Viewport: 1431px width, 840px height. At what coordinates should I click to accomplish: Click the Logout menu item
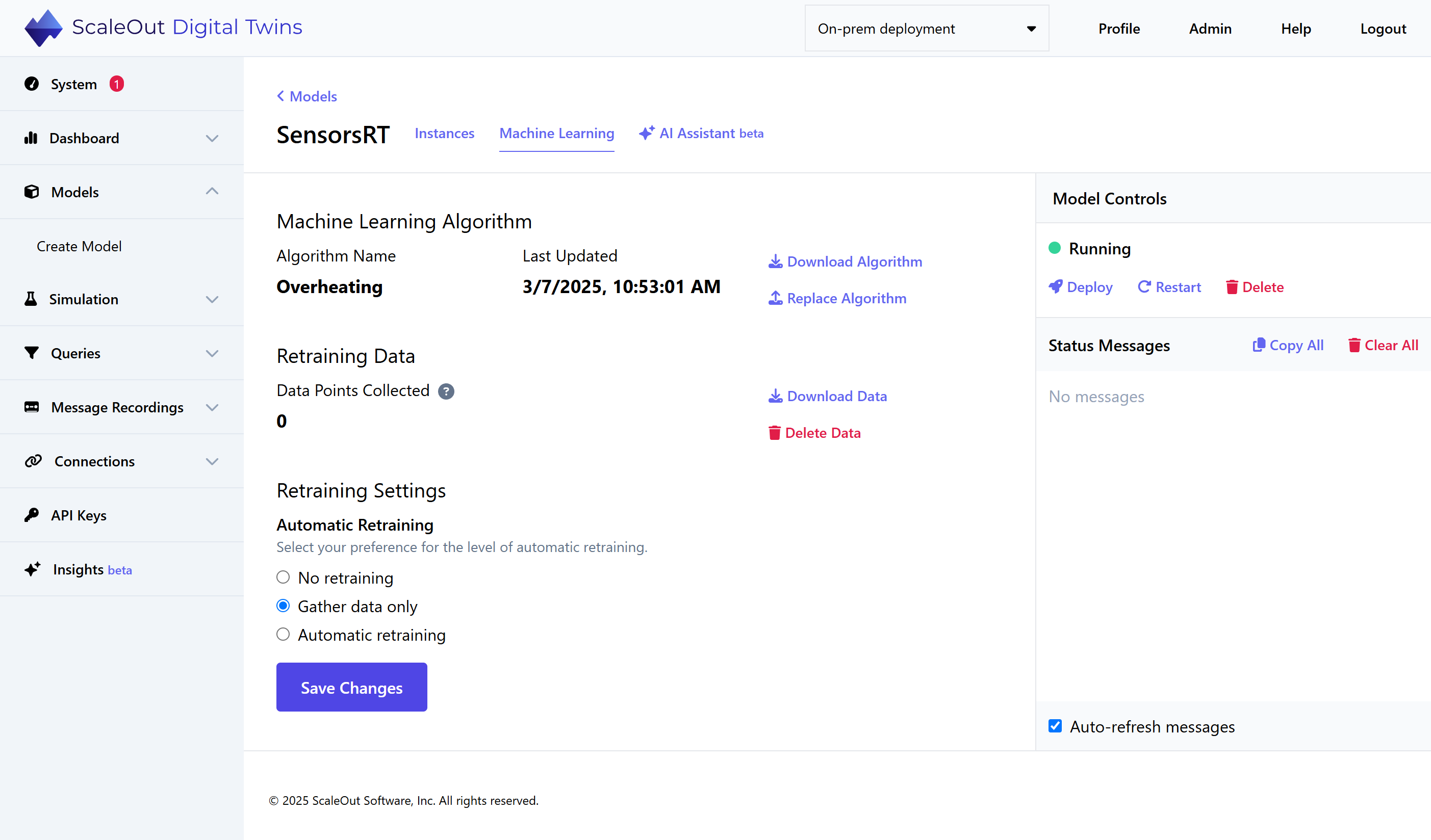click(x=1383, y=29)
